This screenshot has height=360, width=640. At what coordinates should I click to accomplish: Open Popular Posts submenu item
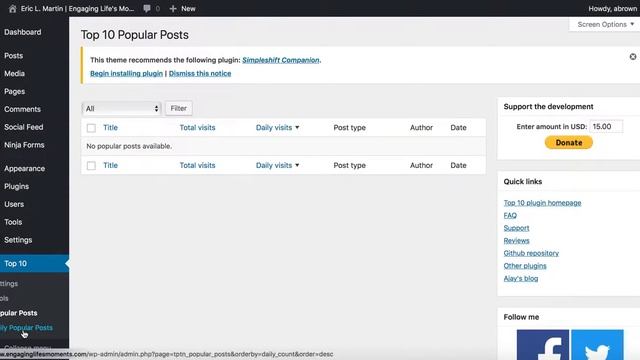point(18,313)
